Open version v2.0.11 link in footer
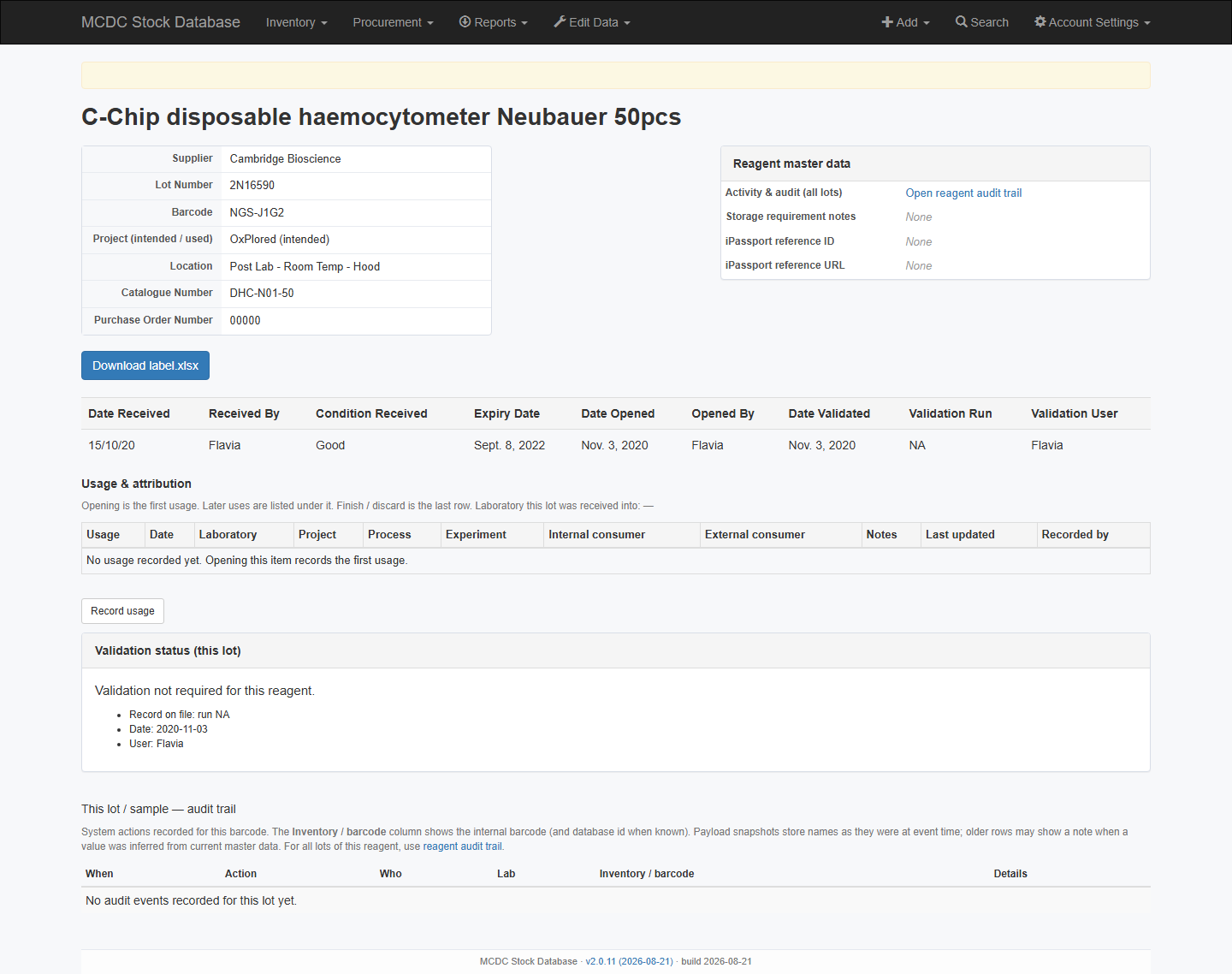Image resolution: width=1232 pixels, height=974 pixels. coord(629,961)
